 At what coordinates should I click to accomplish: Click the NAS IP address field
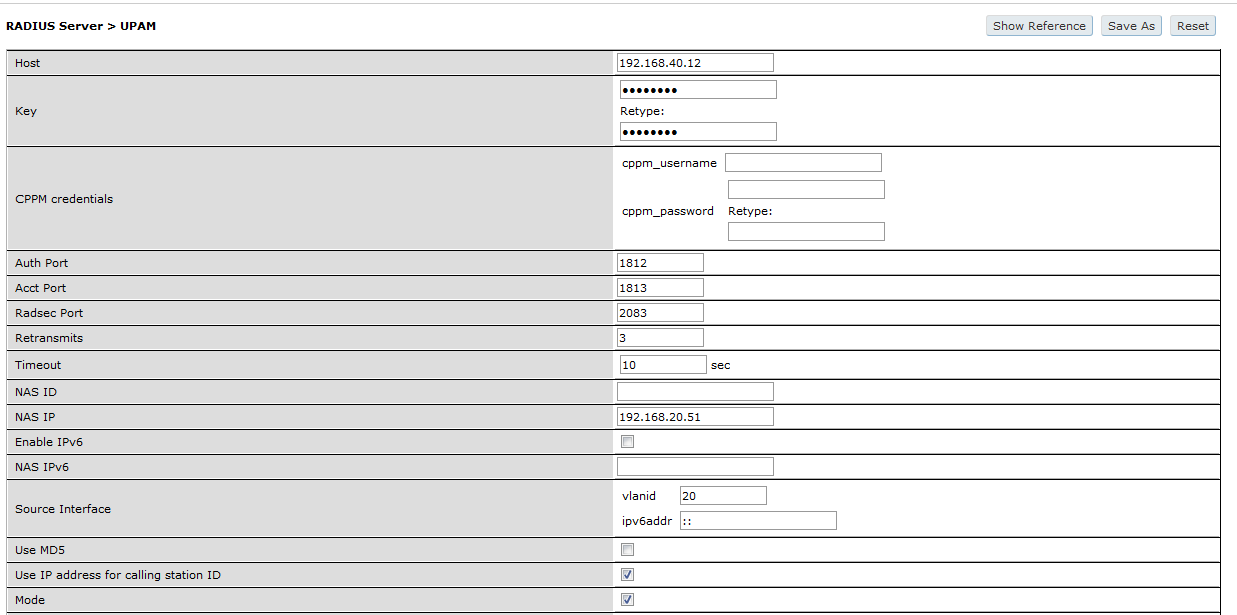(695, 416)
